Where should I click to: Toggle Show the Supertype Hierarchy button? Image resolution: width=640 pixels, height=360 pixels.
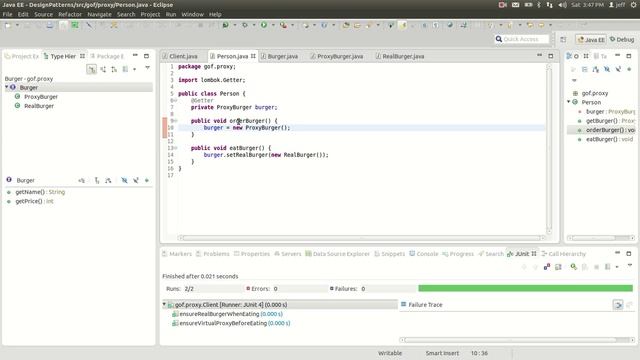point(103,69)
